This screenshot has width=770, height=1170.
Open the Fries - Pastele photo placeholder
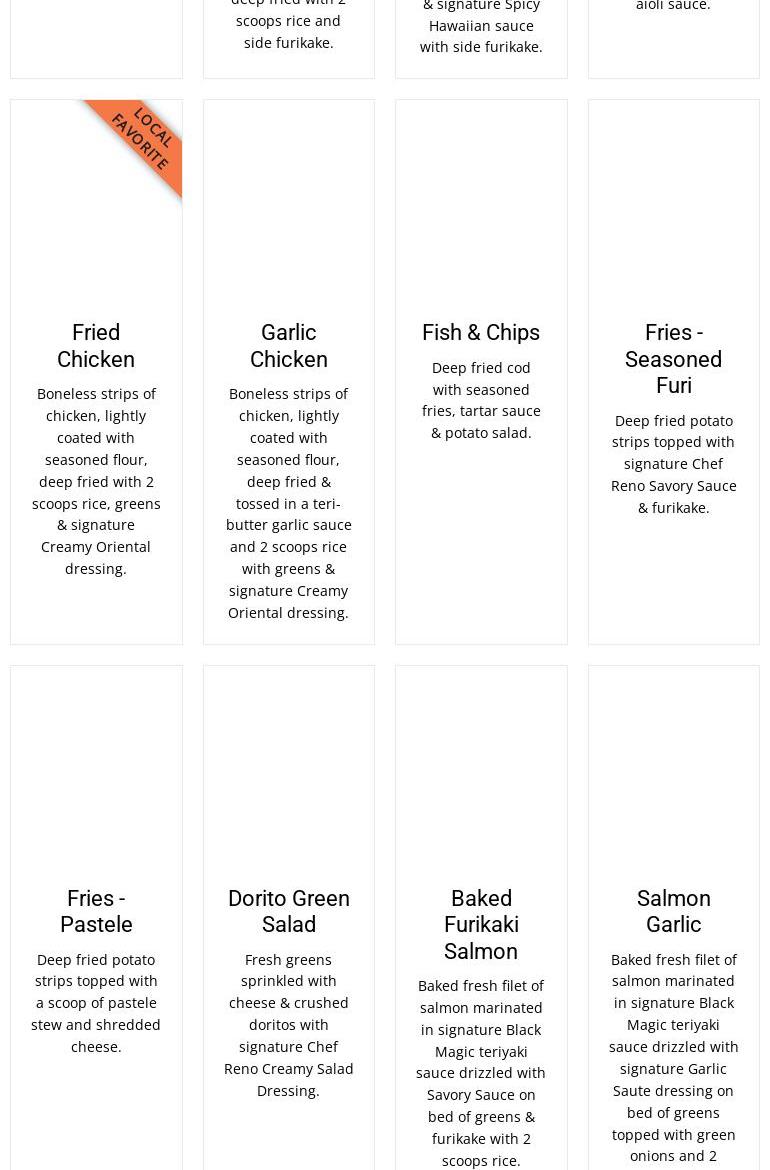(96, 772)
